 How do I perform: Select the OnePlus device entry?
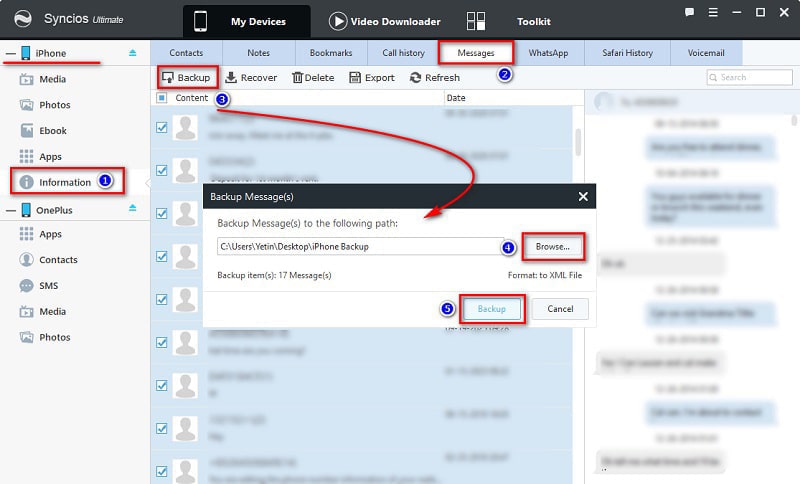click(x=54, y=210)
